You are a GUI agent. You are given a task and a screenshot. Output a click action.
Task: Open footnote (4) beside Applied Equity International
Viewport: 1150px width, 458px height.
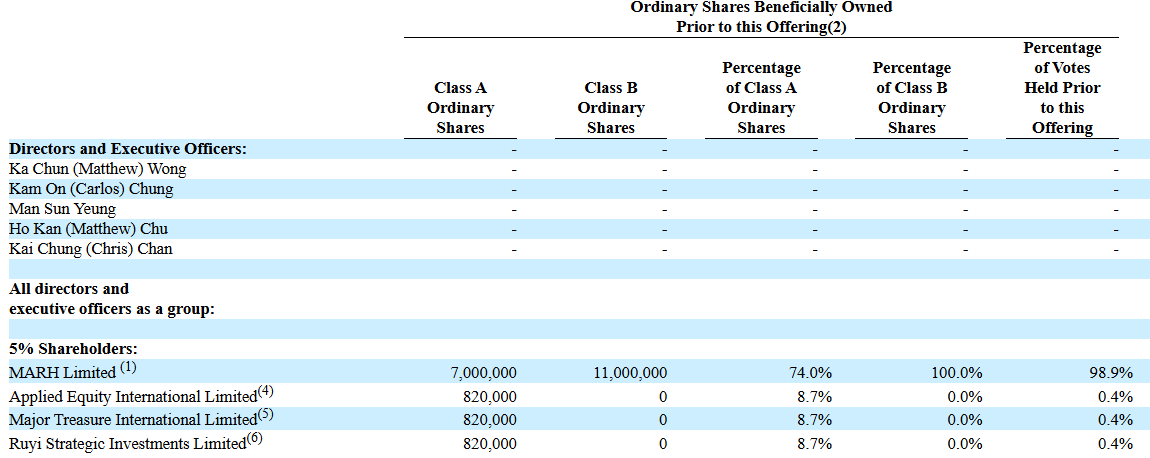pyautogui.click(x=265, y=391)
